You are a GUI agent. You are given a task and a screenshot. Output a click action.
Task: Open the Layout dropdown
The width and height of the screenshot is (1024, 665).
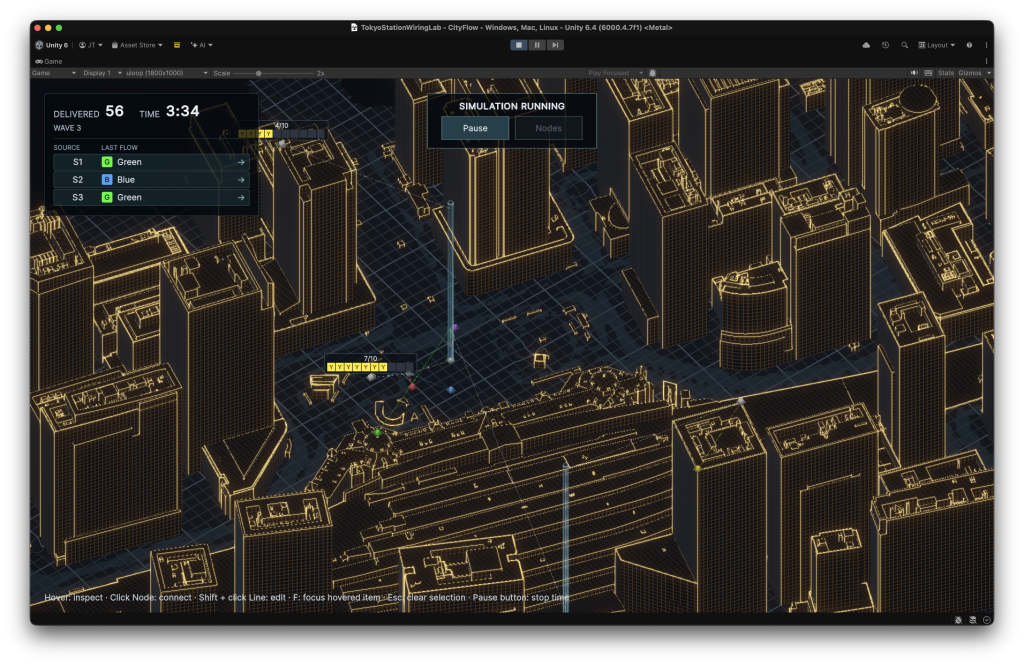(x=936, y=45)
